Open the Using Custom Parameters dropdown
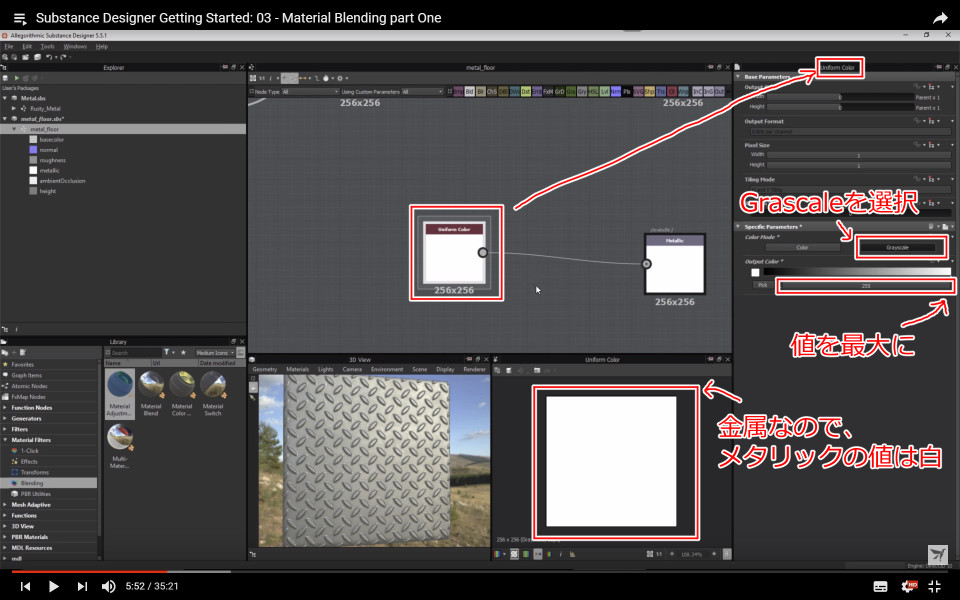Viewport: 960px width, 600px height. pos(422,92)
